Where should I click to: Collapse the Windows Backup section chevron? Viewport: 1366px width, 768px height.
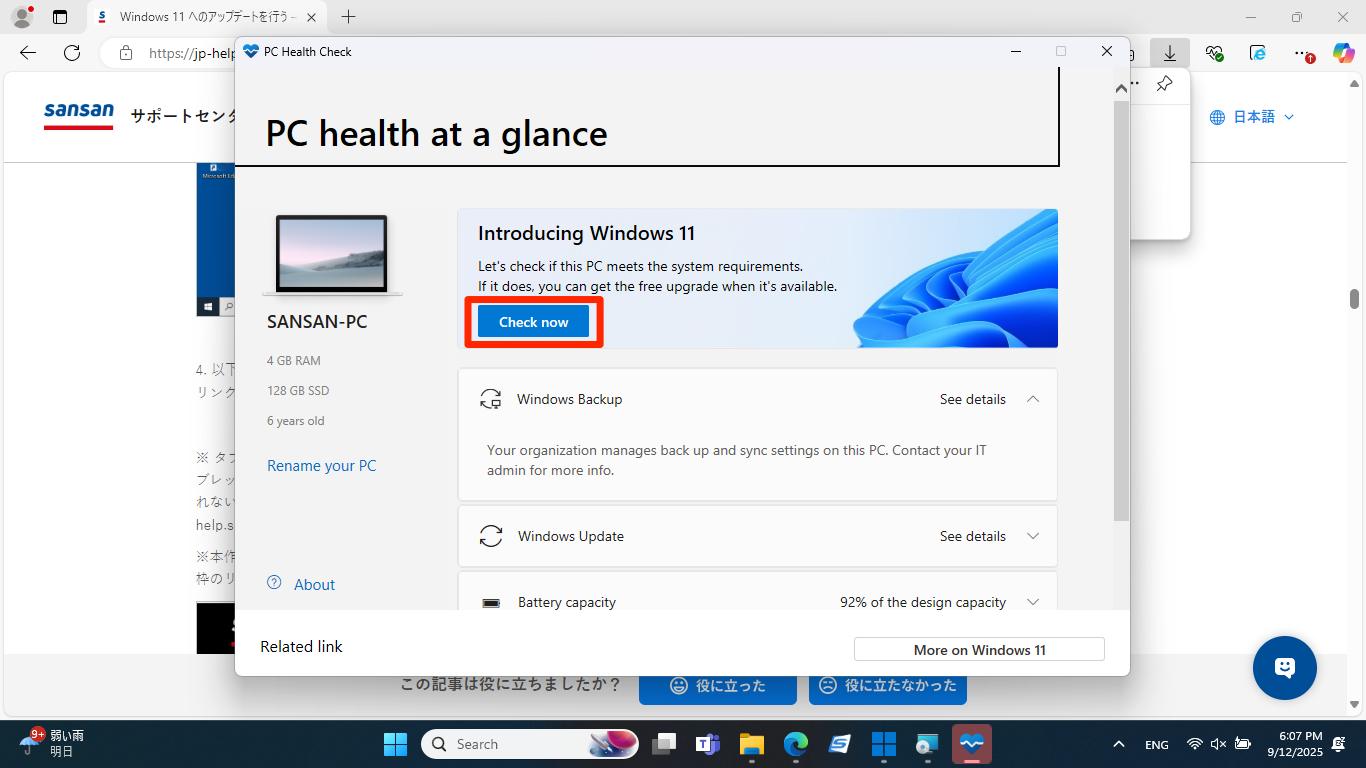click(1033, 399)
